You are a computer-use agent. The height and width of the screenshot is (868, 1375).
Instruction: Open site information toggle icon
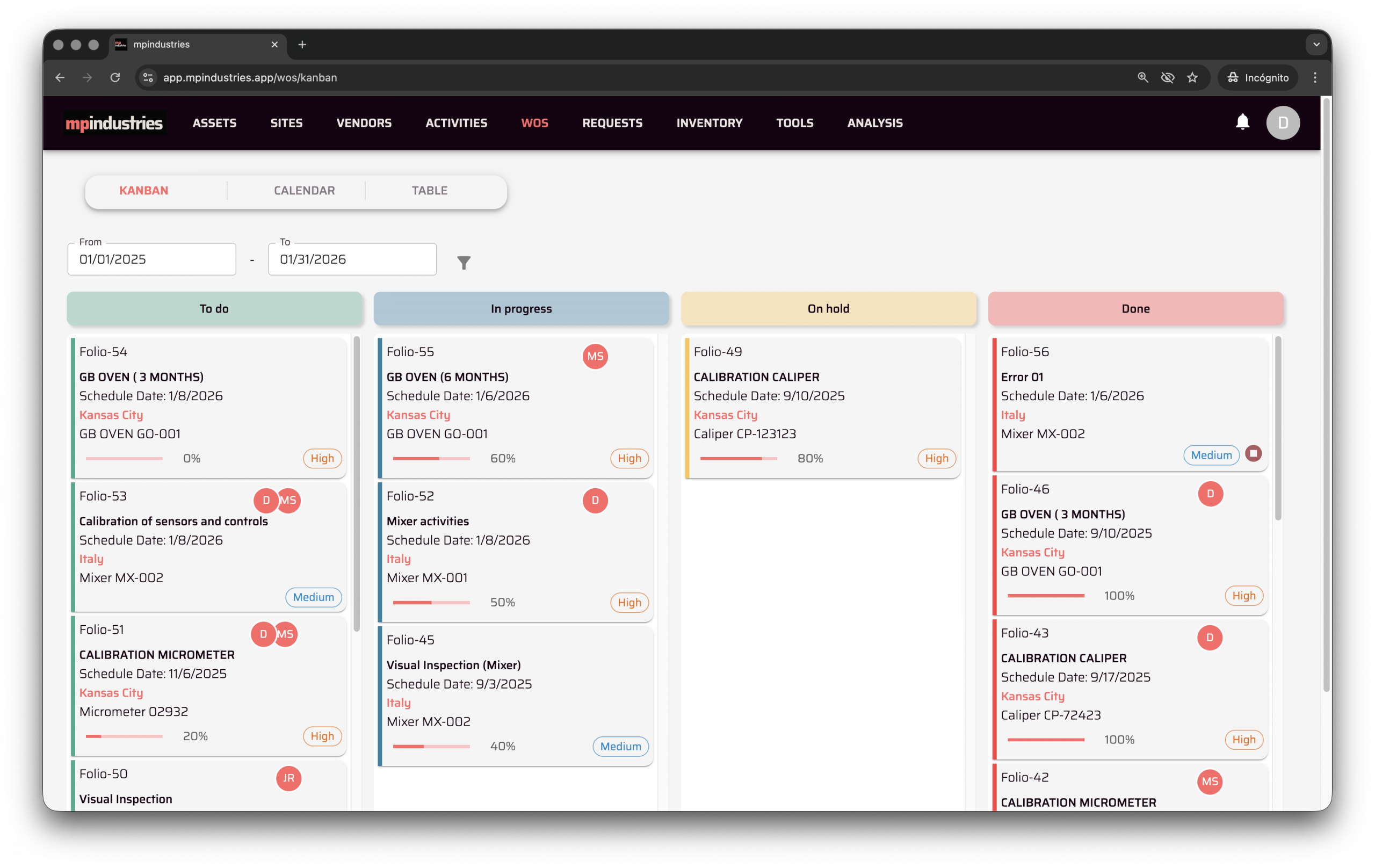(x=148, y=78)
